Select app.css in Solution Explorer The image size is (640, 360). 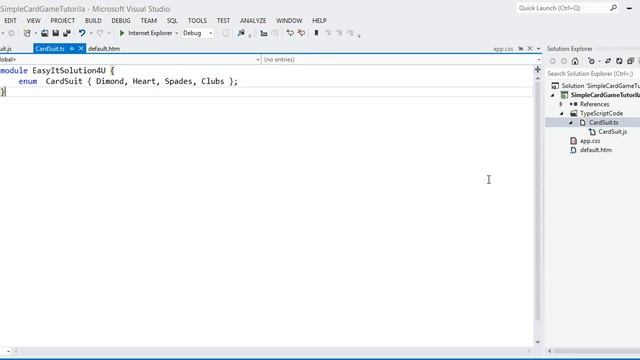pos(590,141)
